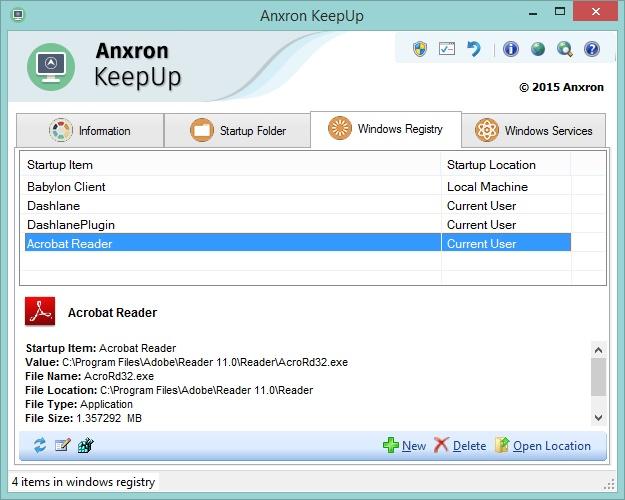Delete the selected startup item

tap(460, 445)
